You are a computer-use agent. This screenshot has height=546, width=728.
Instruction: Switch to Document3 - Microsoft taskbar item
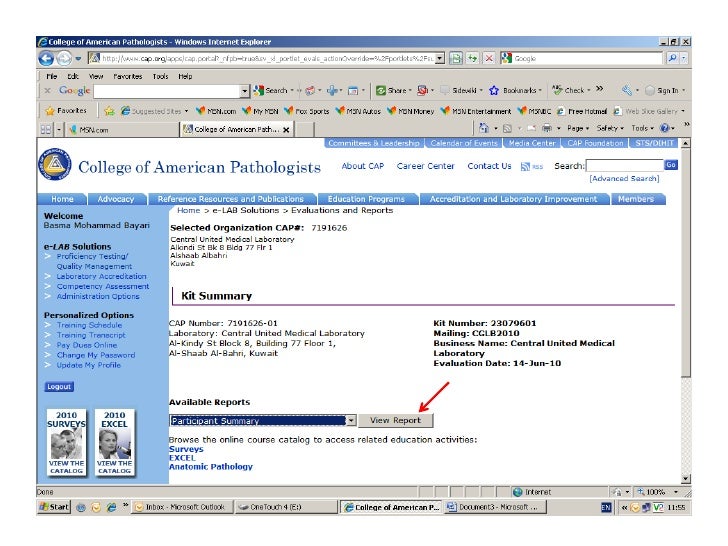coord(495,507)
